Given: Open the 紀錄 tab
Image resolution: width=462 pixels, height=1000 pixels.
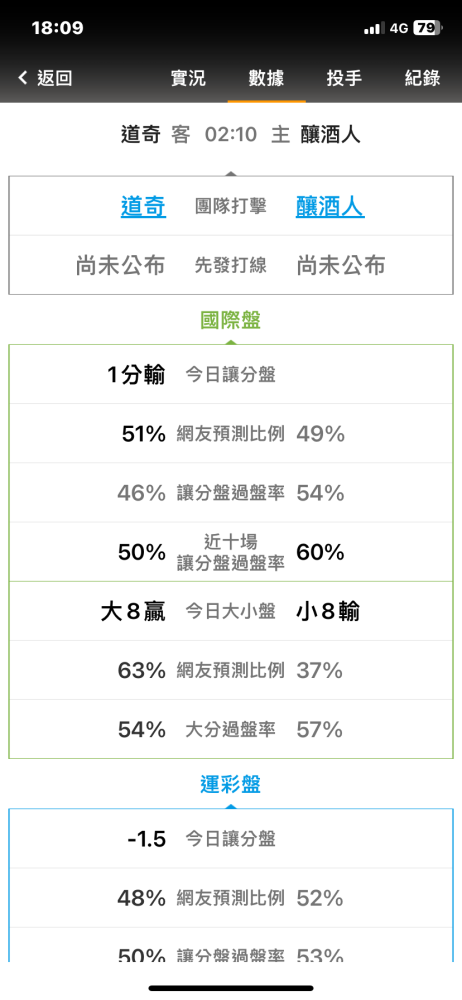Looking at the screenshot, I should [x=422, y=78].
